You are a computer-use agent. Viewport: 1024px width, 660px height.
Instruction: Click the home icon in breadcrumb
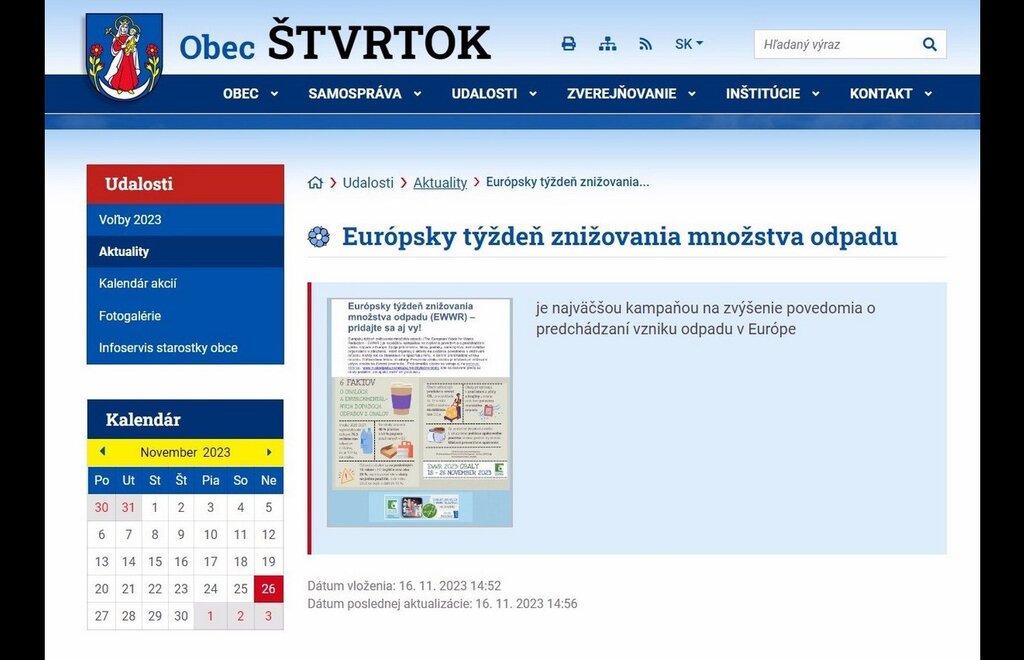[316, 183]
